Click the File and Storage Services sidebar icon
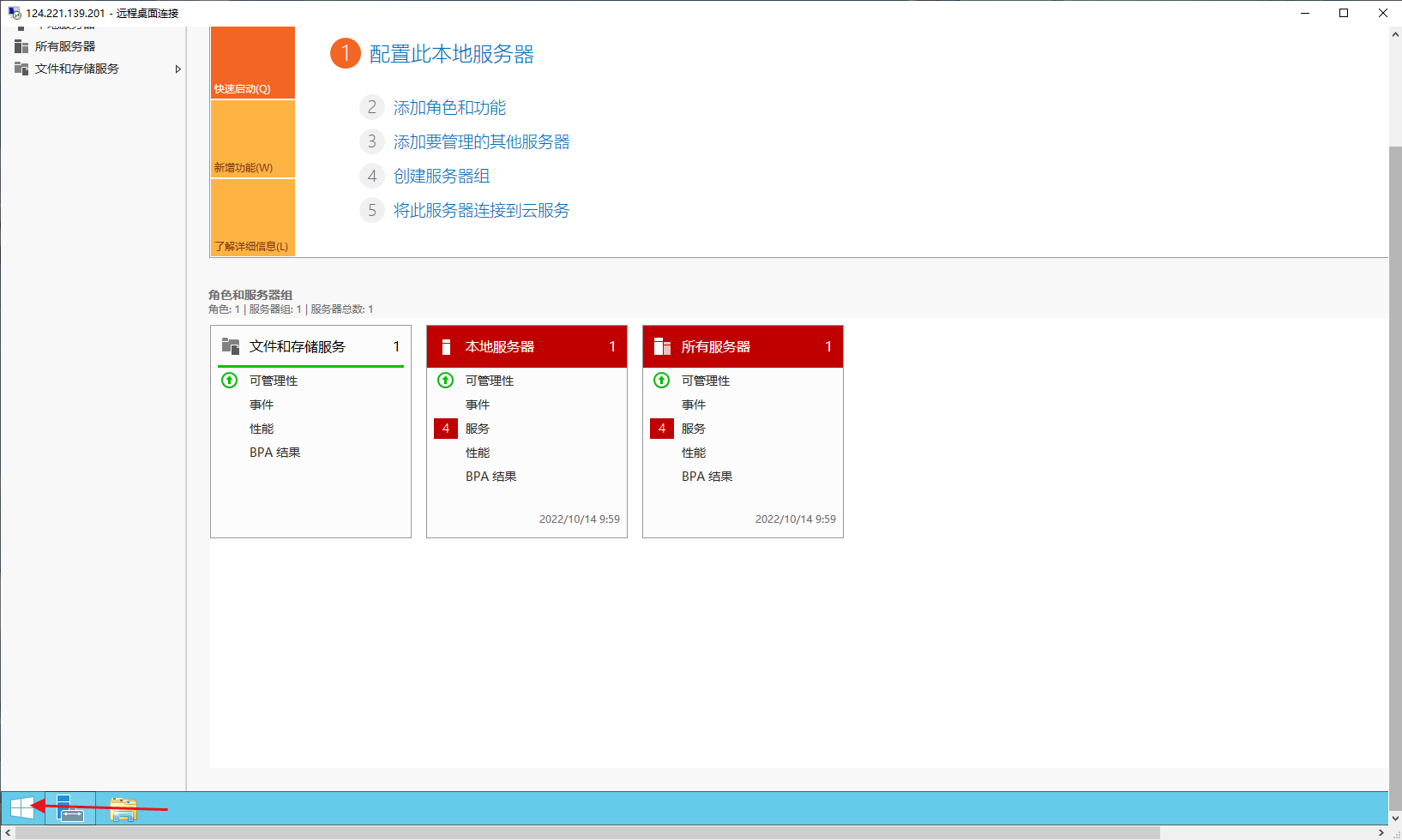The image size is (1402, 840). pos(21,69)
